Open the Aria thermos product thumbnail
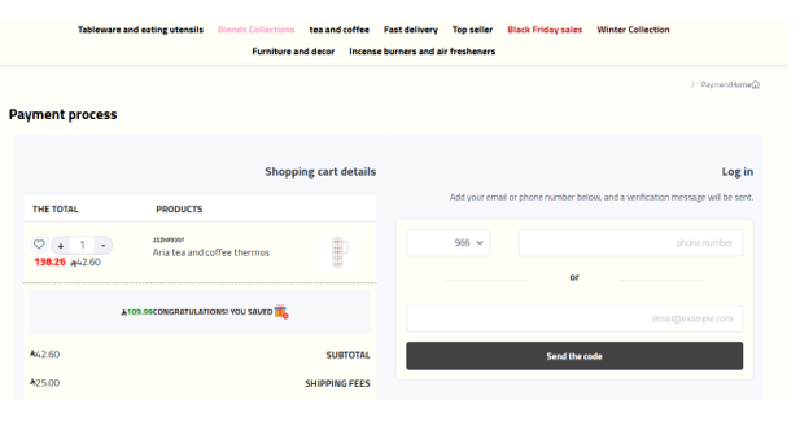 pyautogui.click(x=337, y=252)
